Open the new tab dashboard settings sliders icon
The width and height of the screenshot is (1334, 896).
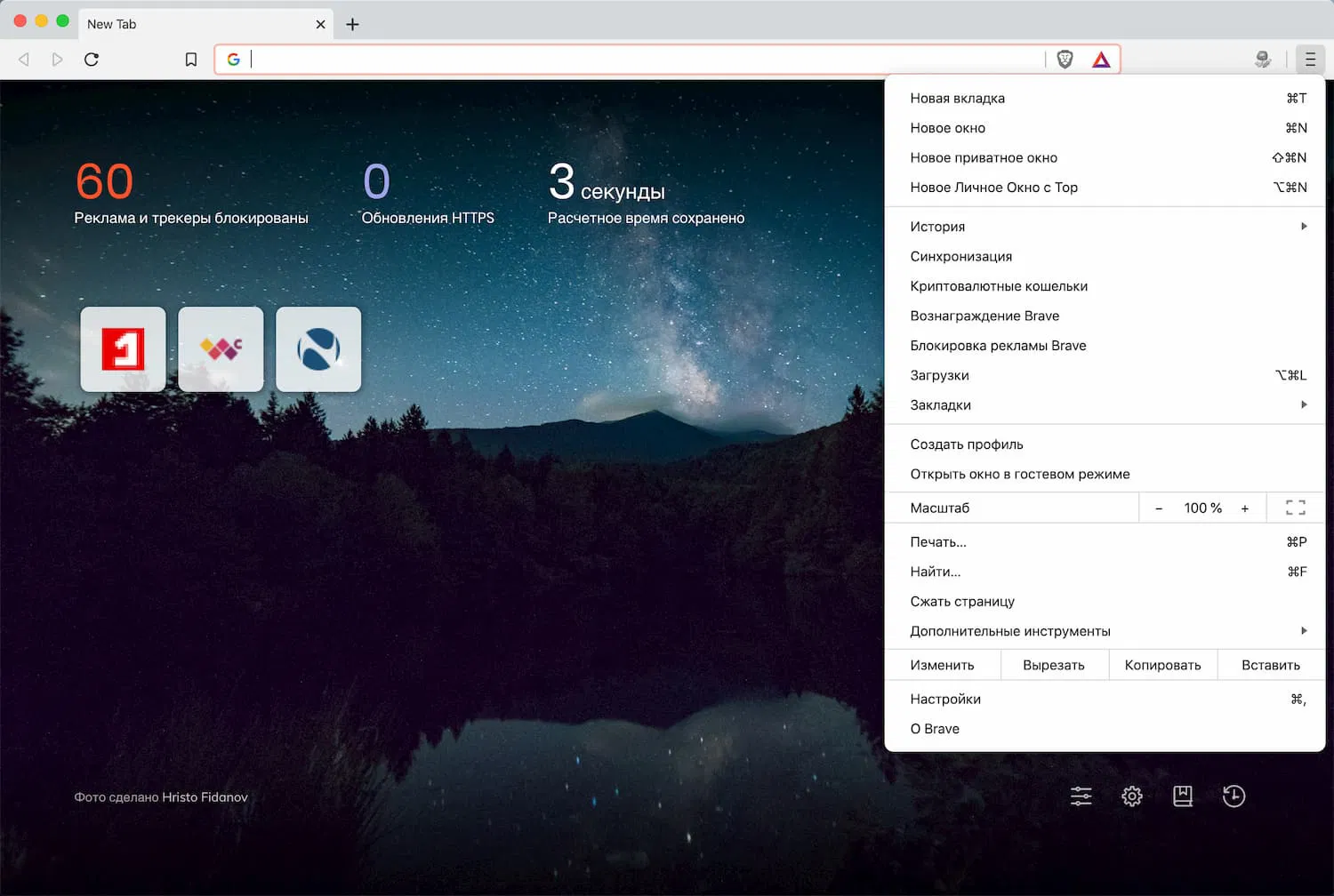pyautogui.click(x=1081, y=796)
